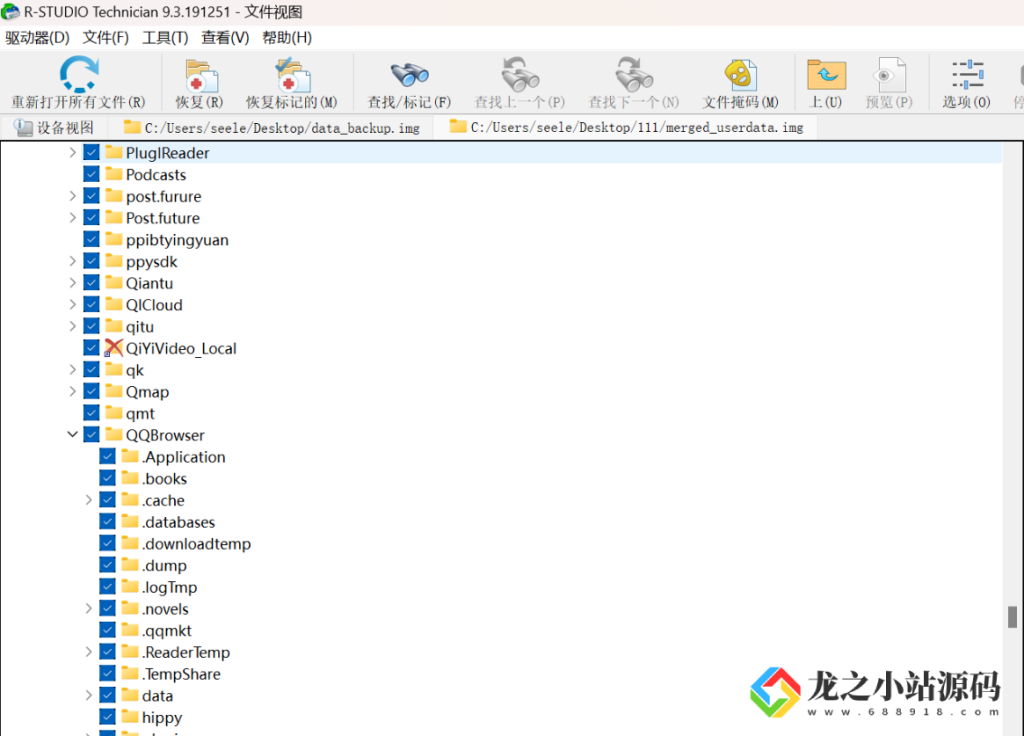
Task: Uncheck the PlugIReader checkbox
Action: click(91, 152)
